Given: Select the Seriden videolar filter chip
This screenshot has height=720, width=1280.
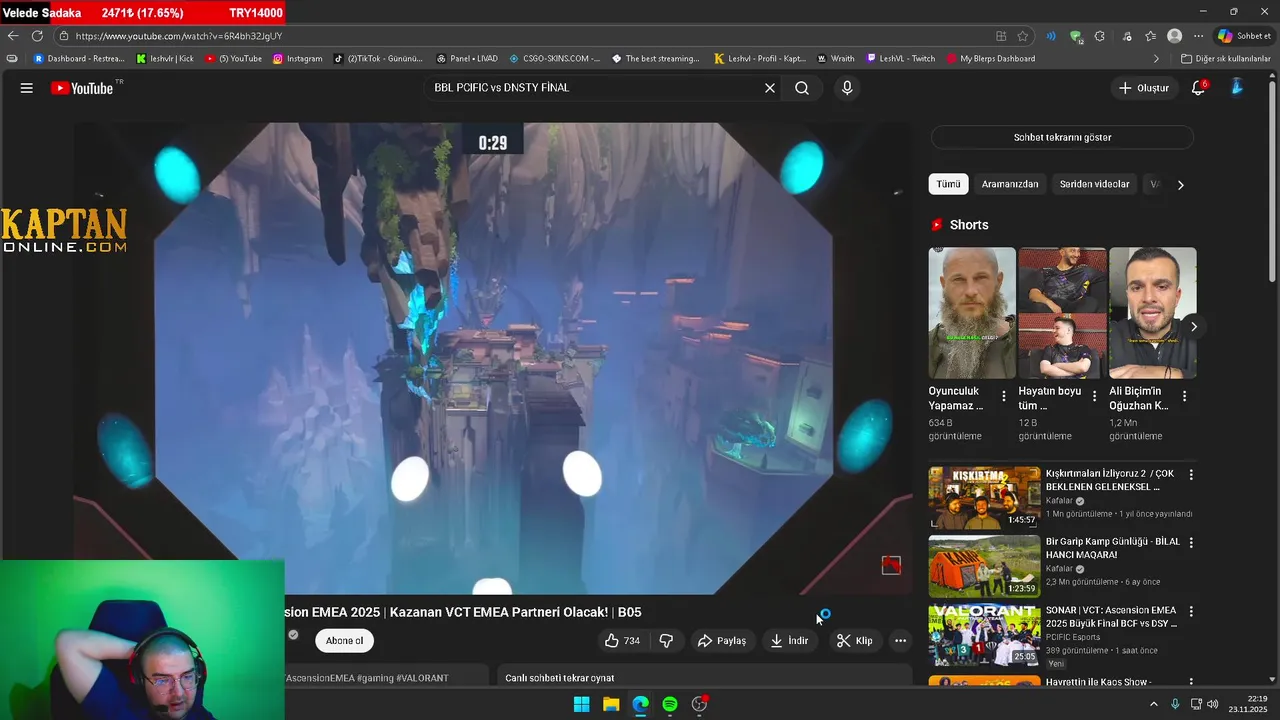Looking at the screenshot, I should 1094,184.
